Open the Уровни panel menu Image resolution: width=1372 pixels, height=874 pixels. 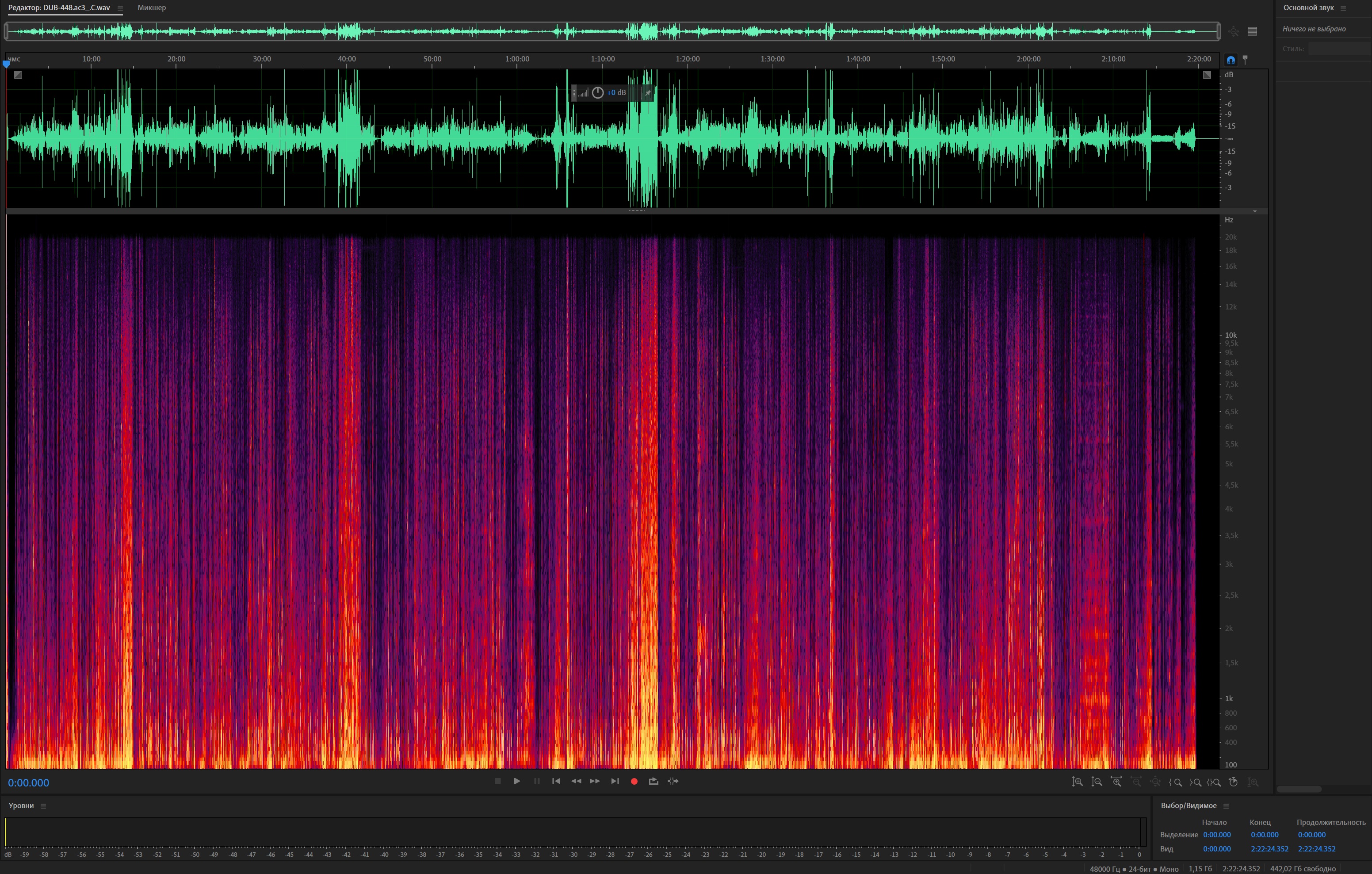43,805
